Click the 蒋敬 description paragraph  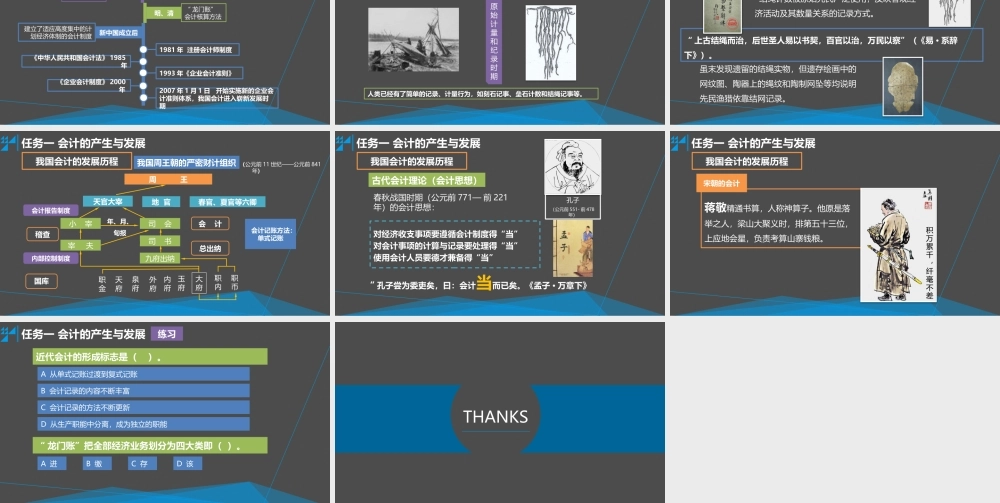(x=777, y=223)
